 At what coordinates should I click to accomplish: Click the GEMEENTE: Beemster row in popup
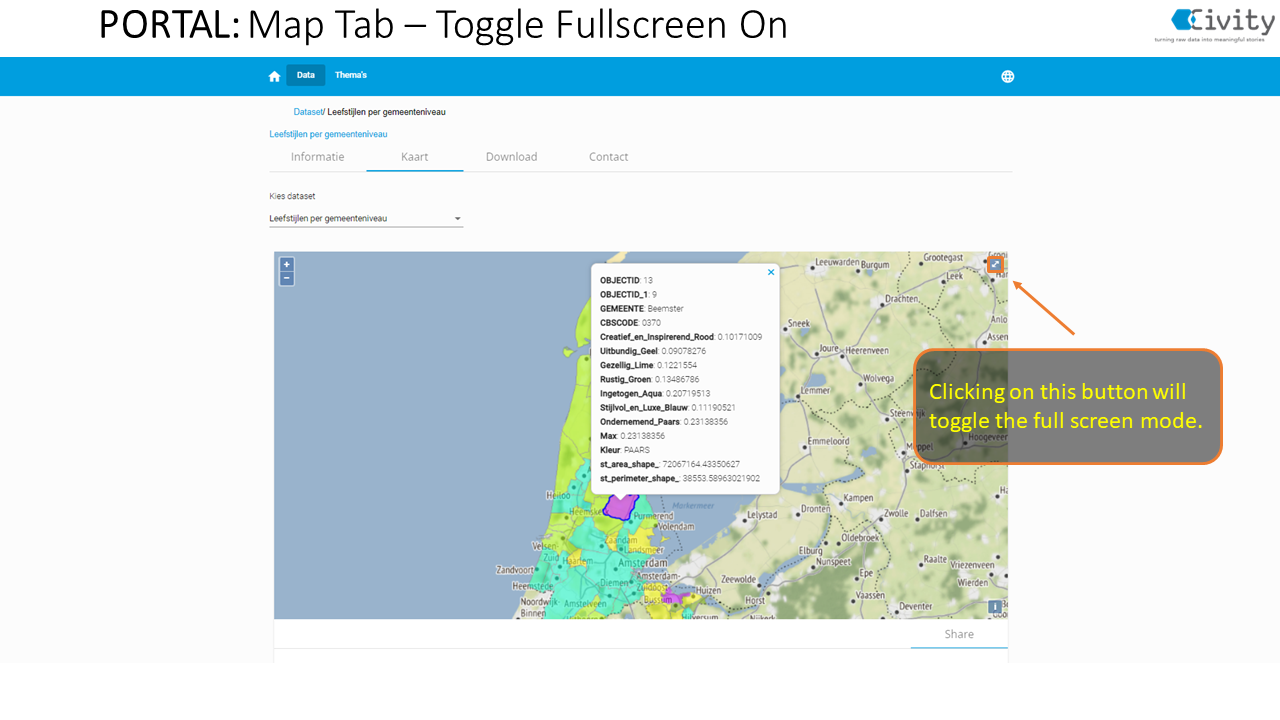pyautogui.click(x=642, y=309)
